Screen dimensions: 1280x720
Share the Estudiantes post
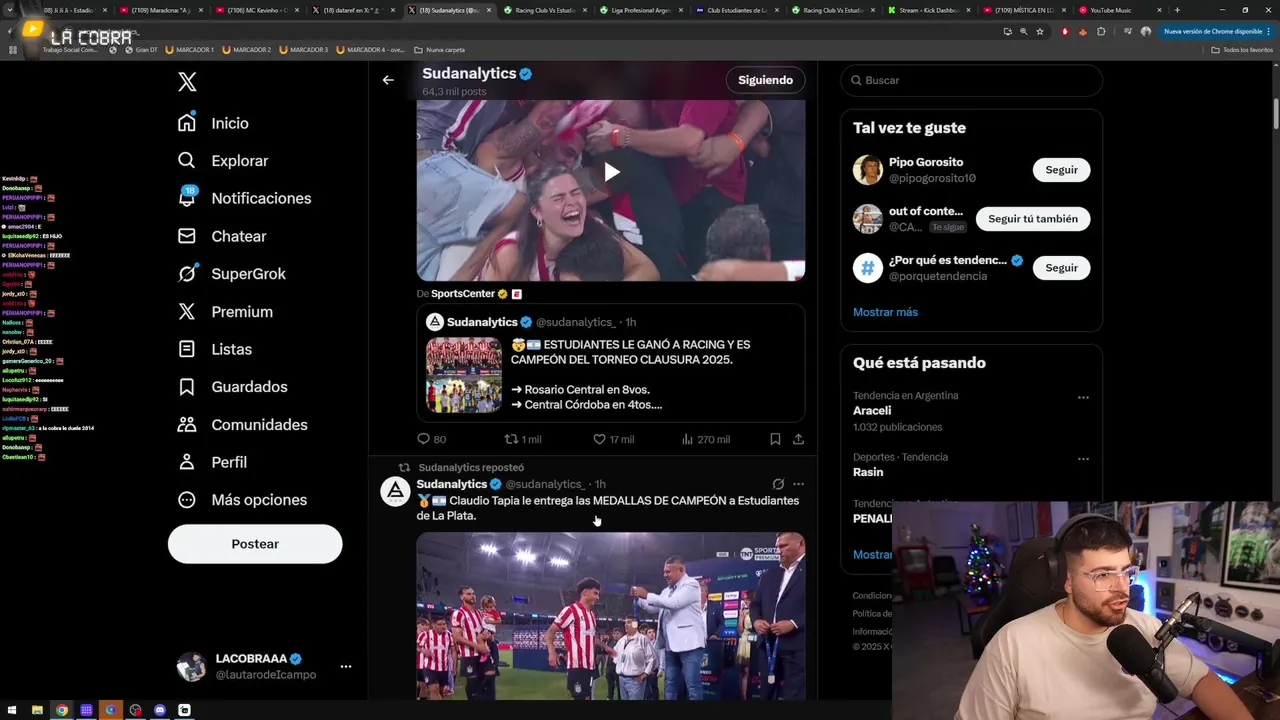pos(798,439)
